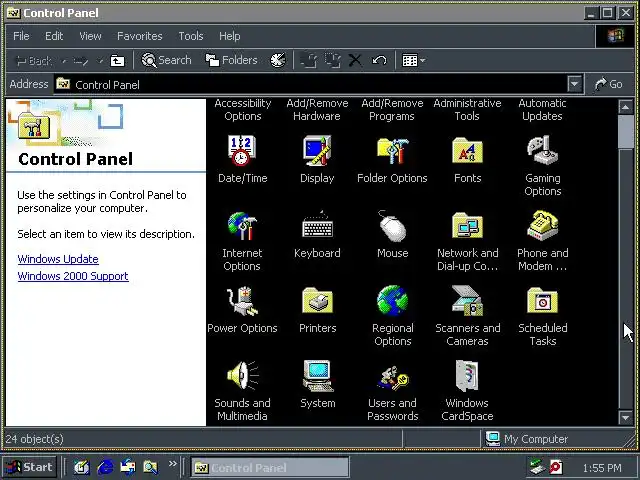The image size is (640, 480).
Task: Open the Back history dropdown arrow
Action: pos(64,61)
